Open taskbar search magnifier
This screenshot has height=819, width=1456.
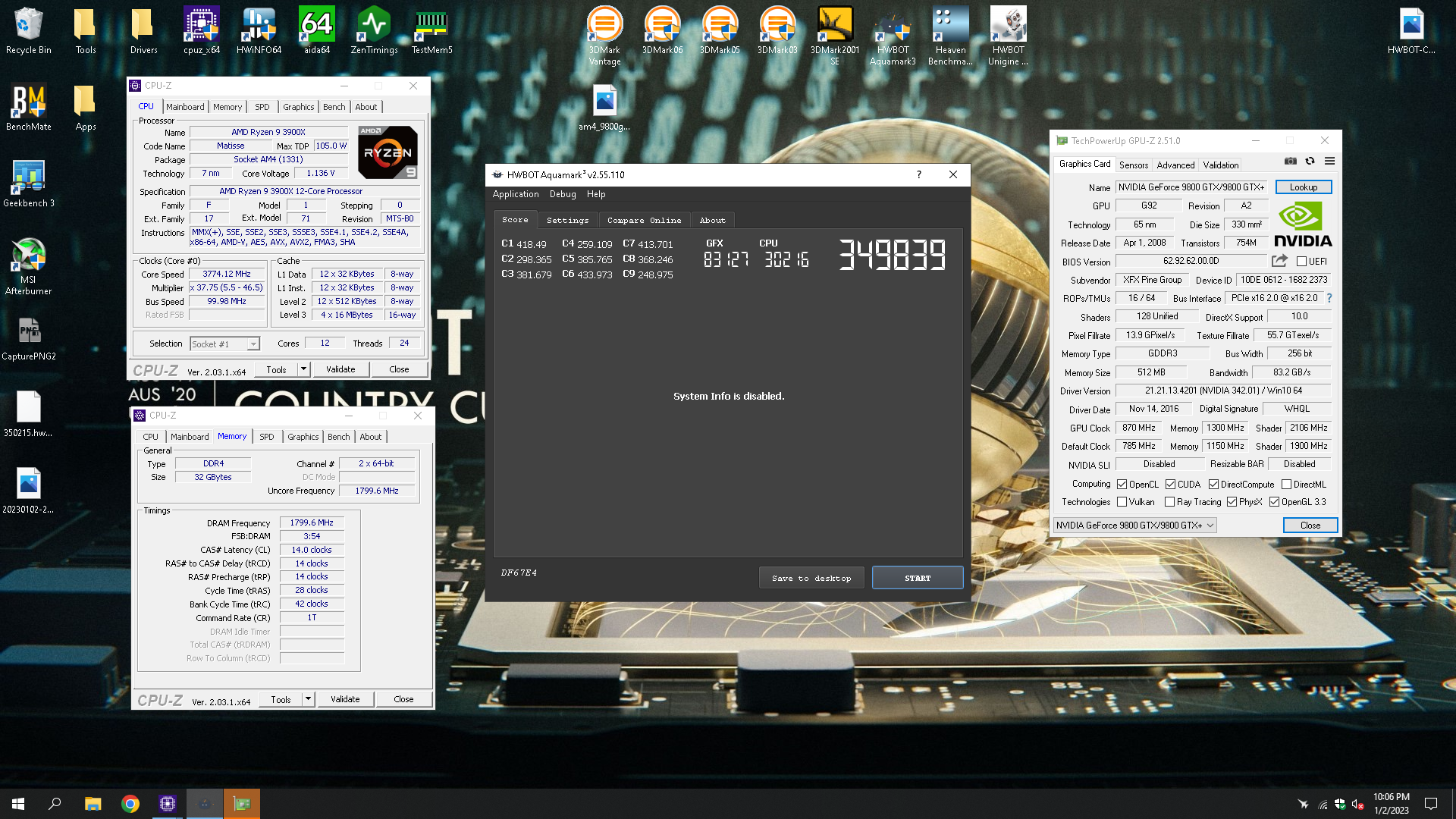tap(55, 804)
